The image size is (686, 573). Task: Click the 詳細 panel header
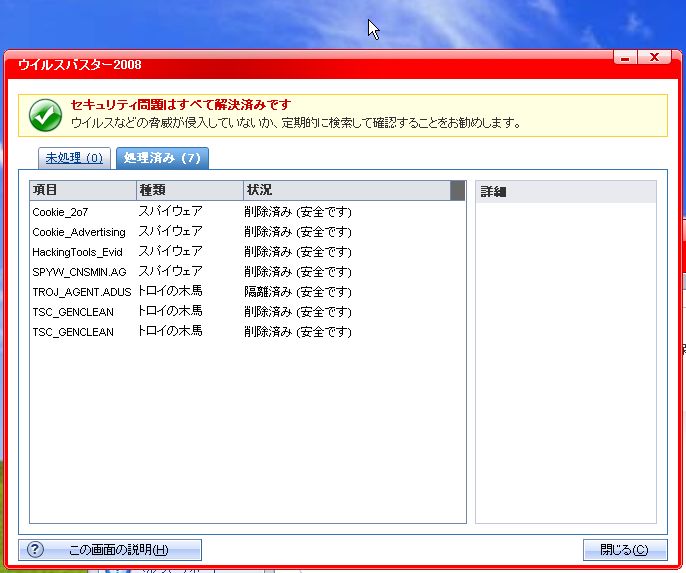(x=565, y=192)
